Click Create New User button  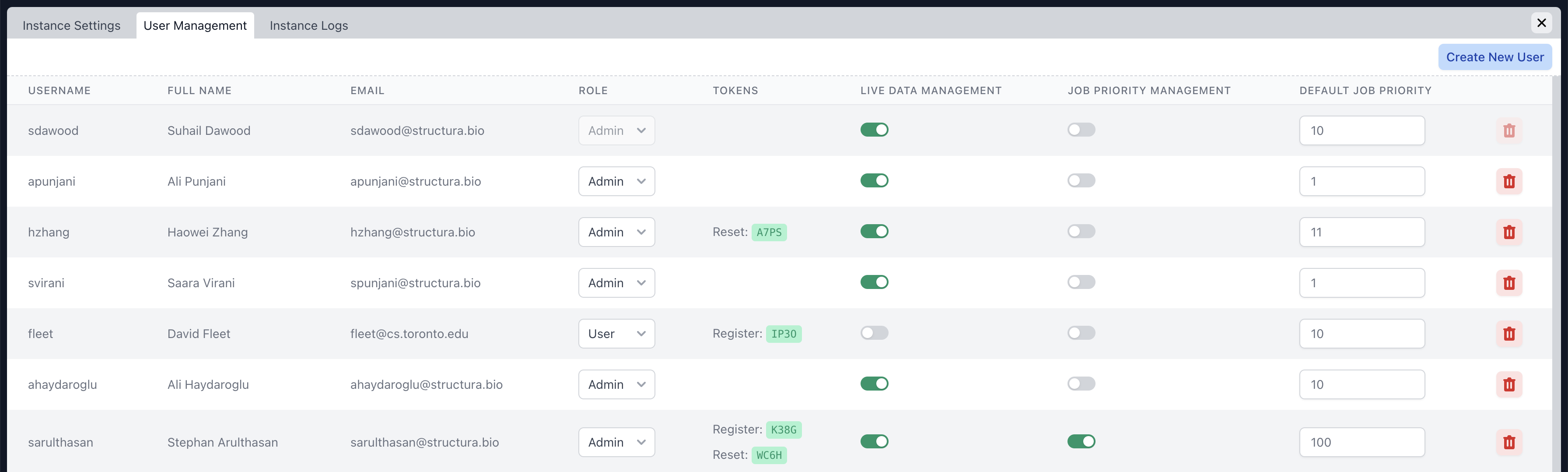coord(1494,57)
